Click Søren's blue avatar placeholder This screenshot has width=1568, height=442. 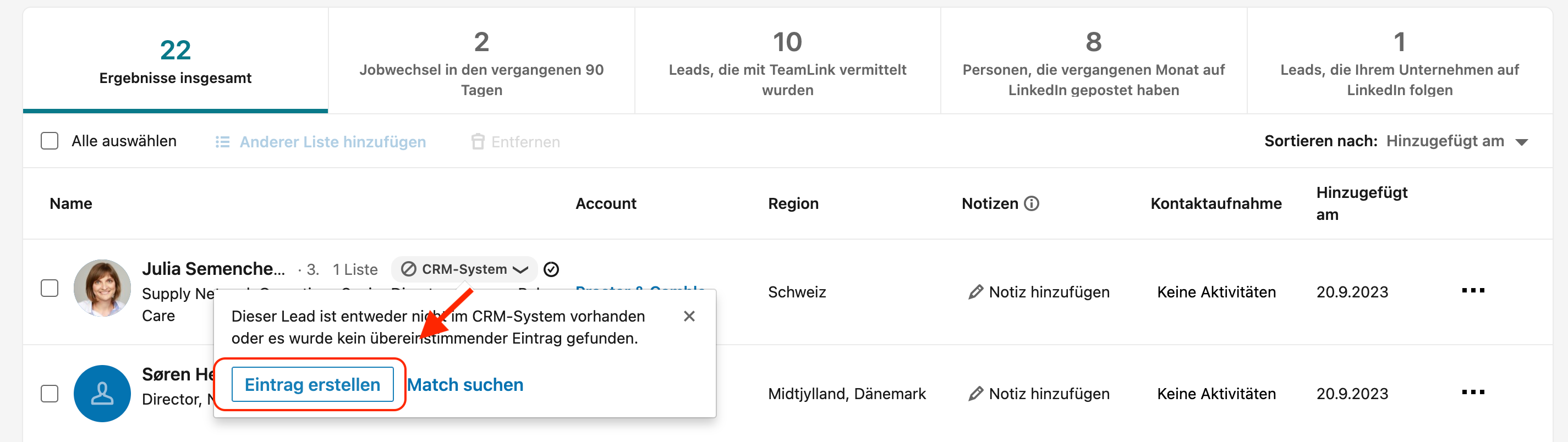[102, 394]
